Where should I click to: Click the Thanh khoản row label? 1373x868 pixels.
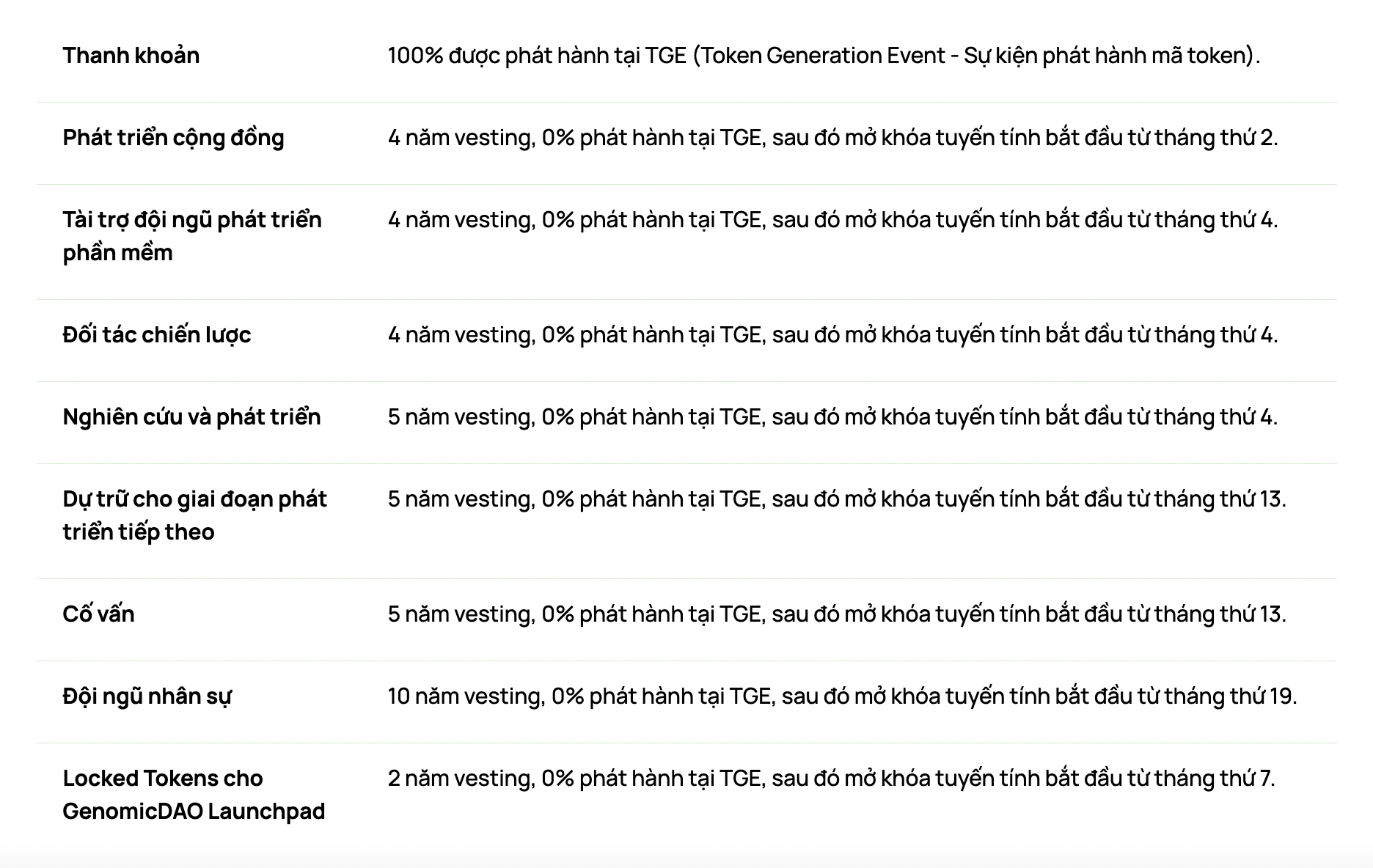click(131, 56)
